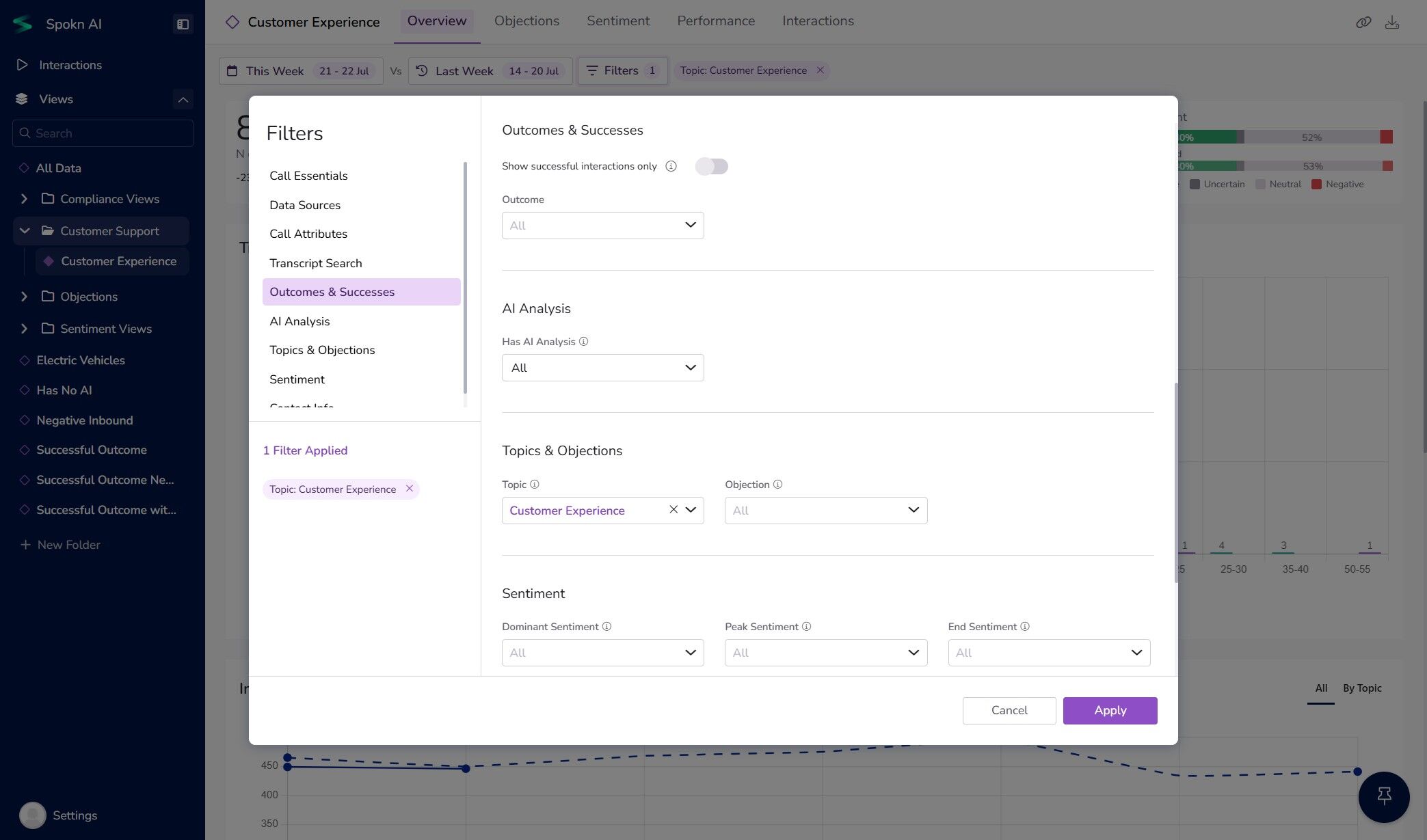
Task: Toggle Show successful interactions only switch
Action: click(711, 166)
